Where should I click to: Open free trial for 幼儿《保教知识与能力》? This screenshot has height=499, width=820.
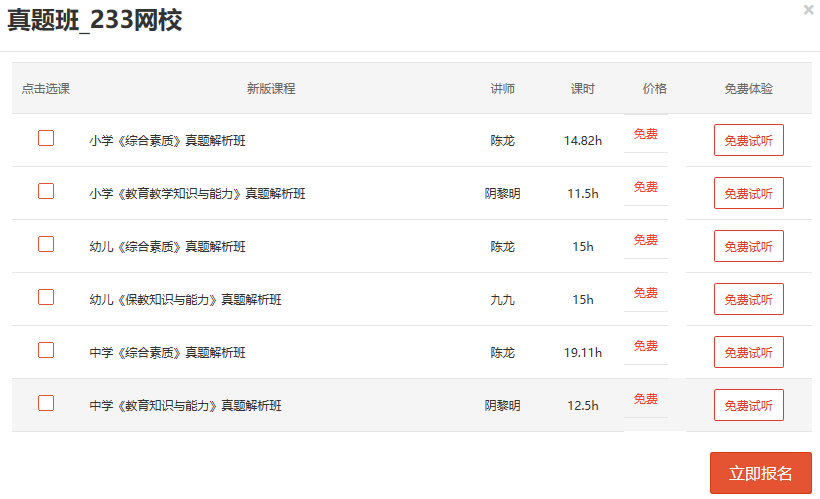coord(748,299)
